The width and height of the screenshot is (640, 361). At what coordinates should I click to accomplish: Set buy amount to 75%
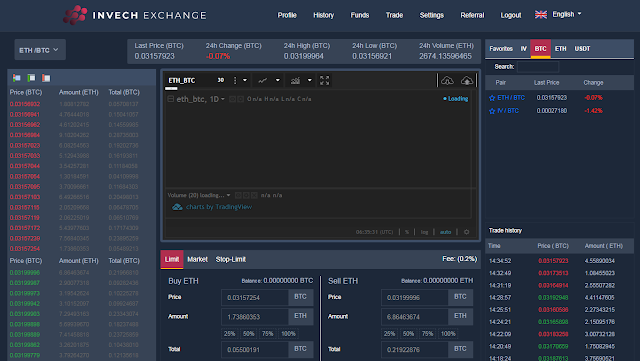[x=268, y=334]
